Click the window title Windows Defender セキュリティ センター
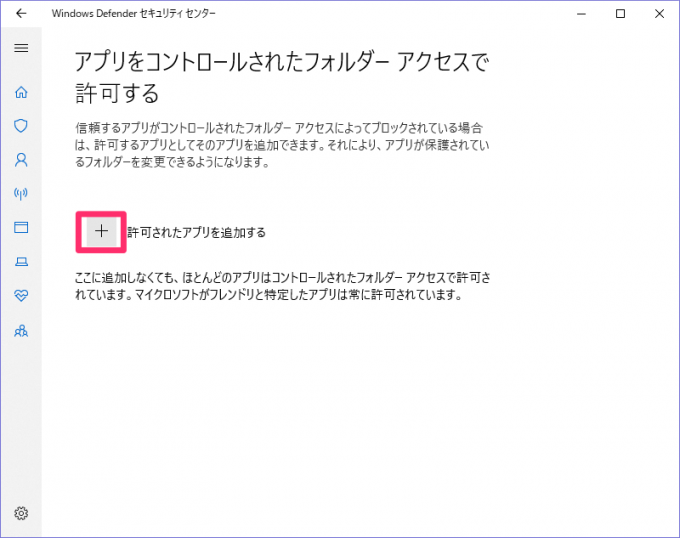The width and height of the screenshot is (680, 538). pyautogui.click(x=134, y=13)
